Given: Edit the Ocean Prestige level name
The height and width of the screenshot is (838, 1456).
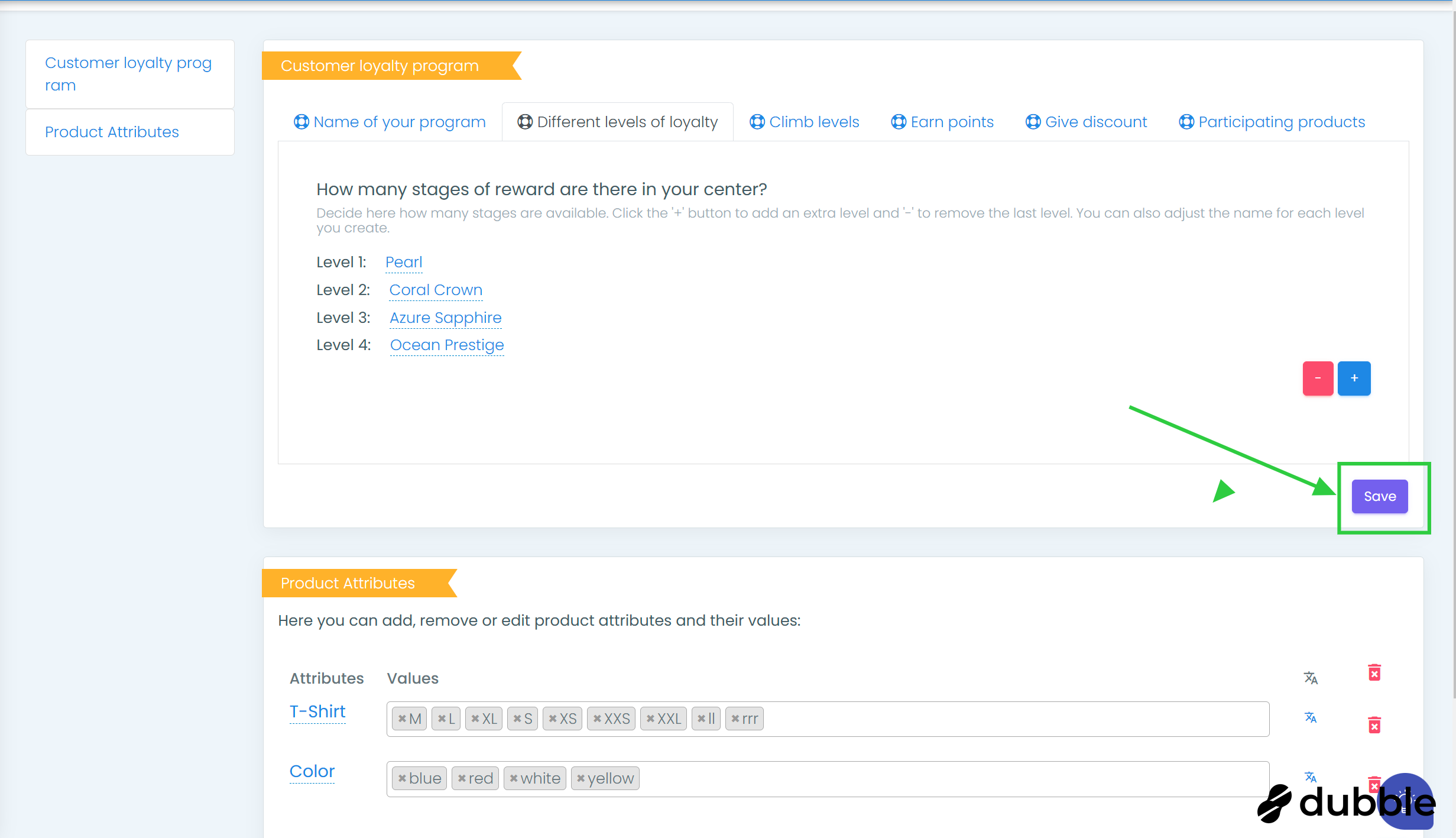Looking at the screenshot, I should (x=447, y=345).
